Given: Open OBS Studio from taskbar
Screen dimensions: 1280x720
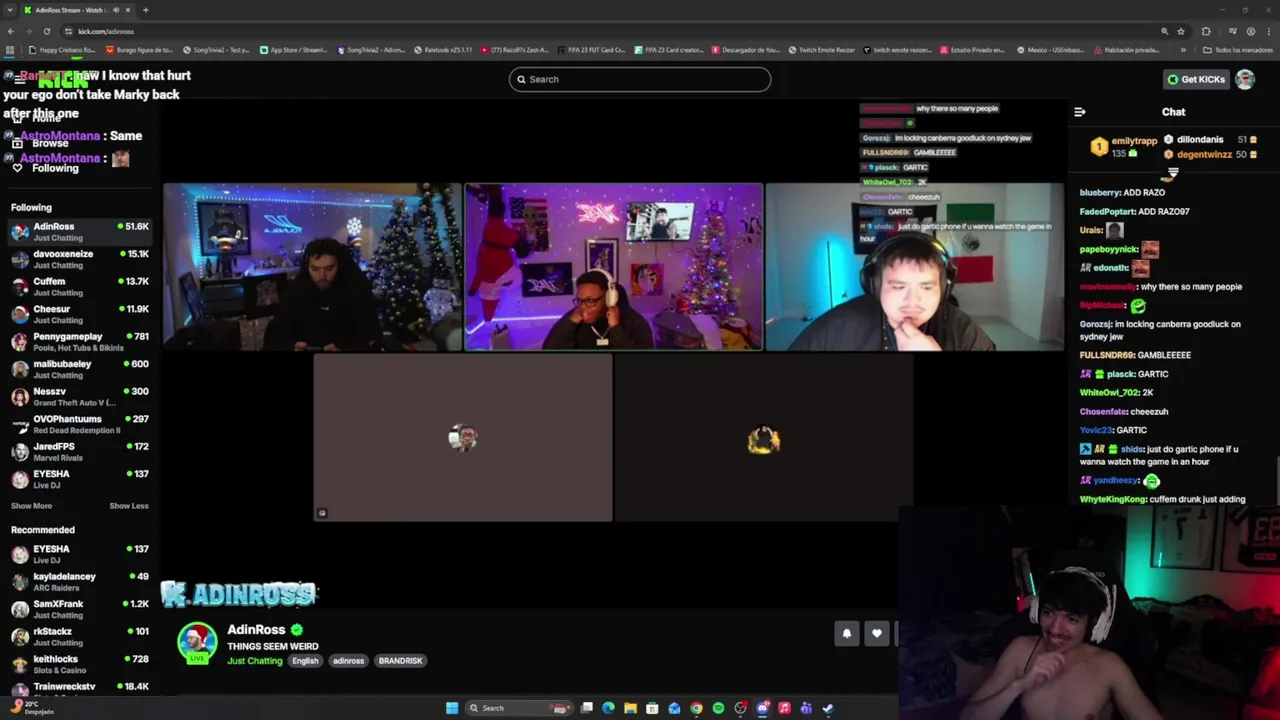Looking at the screenshot, I should (740, 708).
